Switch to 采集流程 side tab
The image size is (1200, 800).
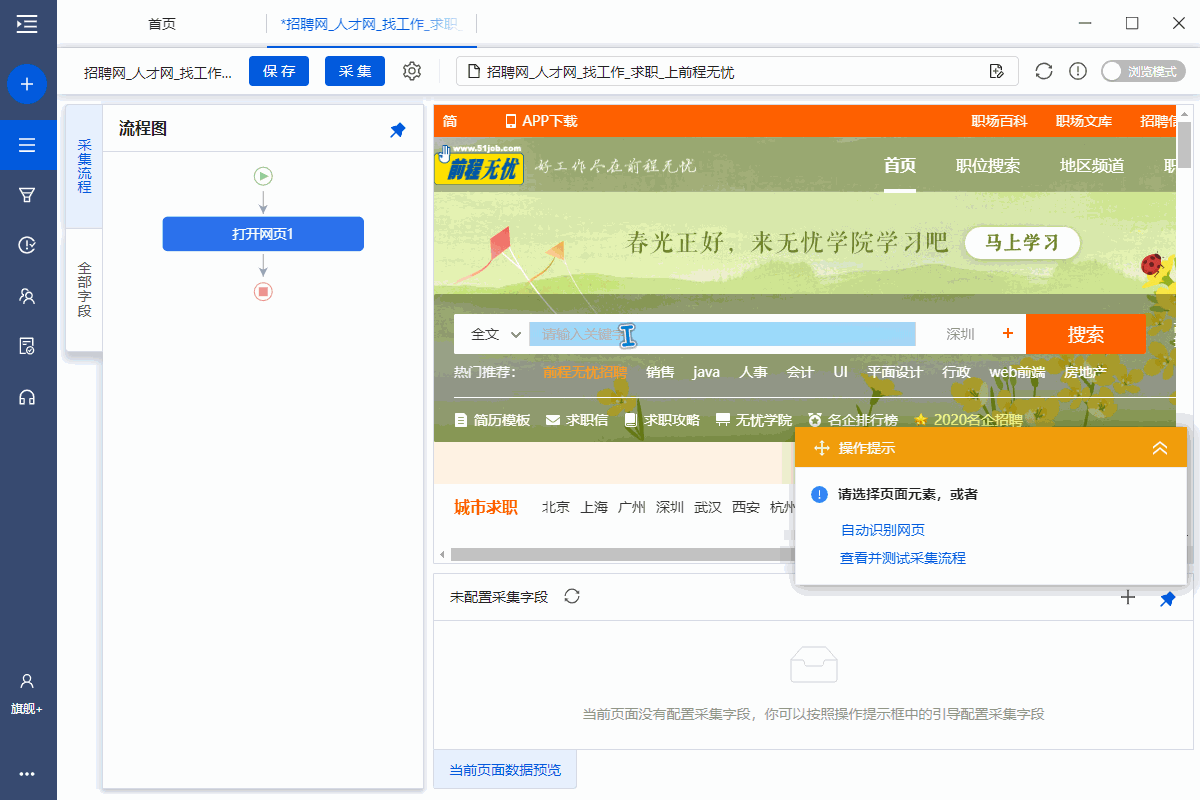[84, 166]
